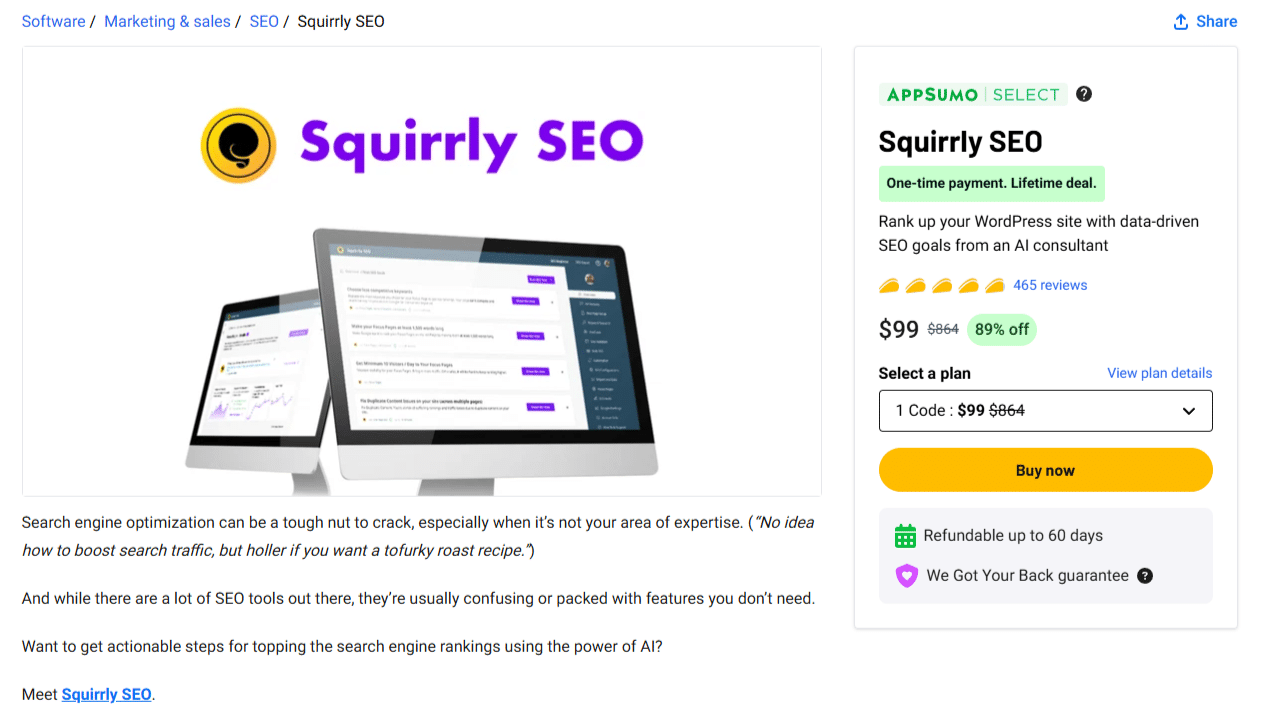The height and width of the screenshot is (711, 1265).
Task: Click the question mark beside AppSumo Select badge
Action: [x=1083, y=94]
